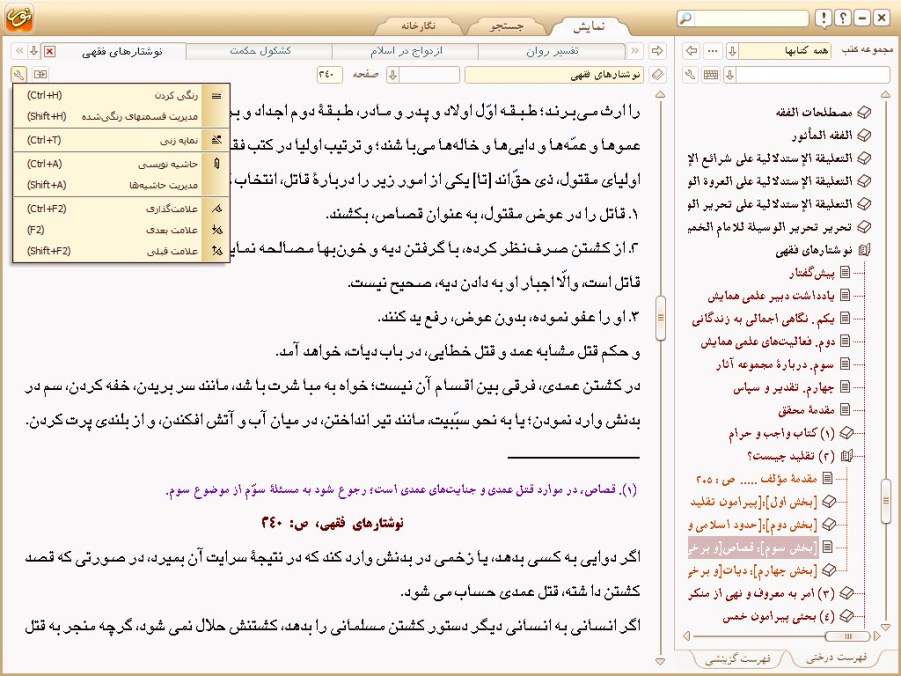Switch to the نگارخانه main tab
This screenshot has height=676, width=901.
coord(418,26)
